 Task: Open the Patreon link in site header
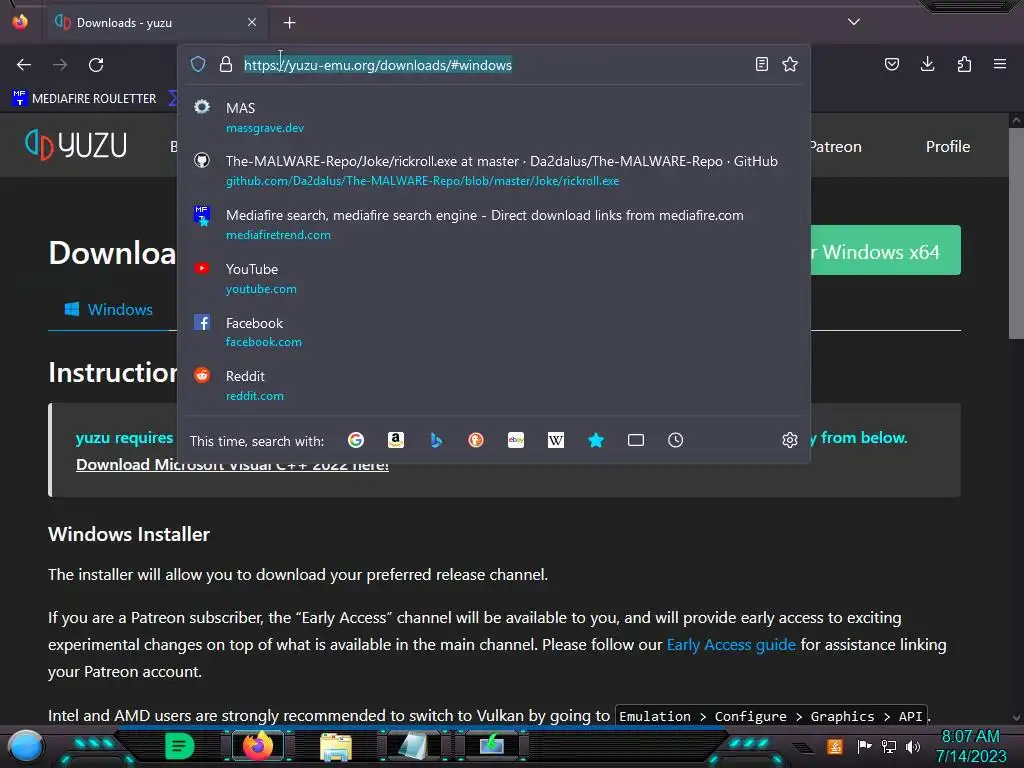(x=836, y=146)
